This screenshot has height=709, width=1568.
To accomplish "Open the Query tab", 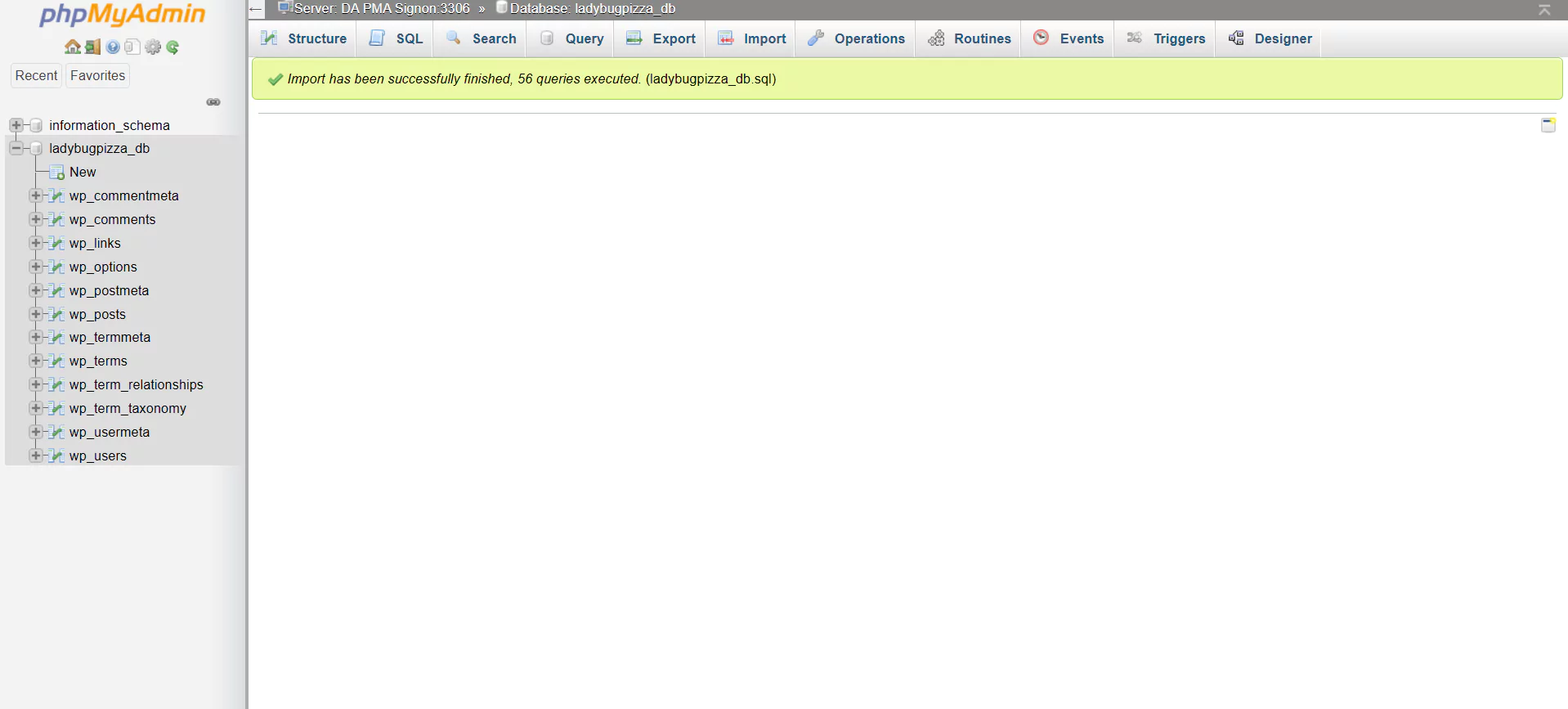I will pos(571,38).
